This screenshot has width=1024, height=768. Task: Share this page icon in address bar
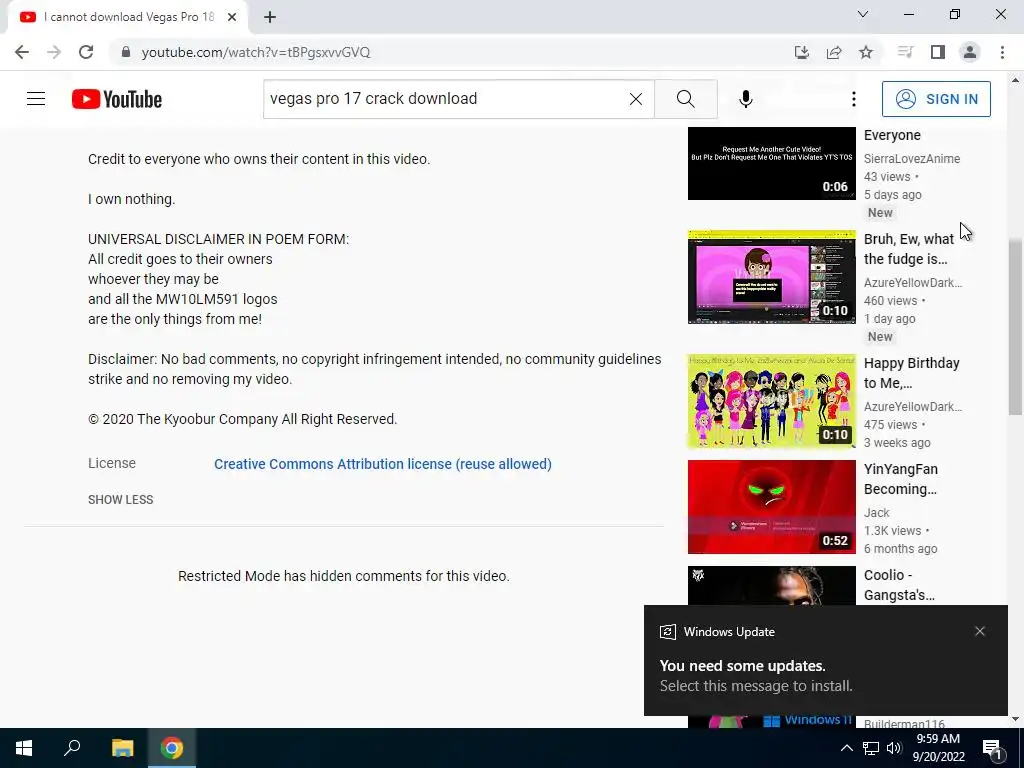click(x=834, y=52)
